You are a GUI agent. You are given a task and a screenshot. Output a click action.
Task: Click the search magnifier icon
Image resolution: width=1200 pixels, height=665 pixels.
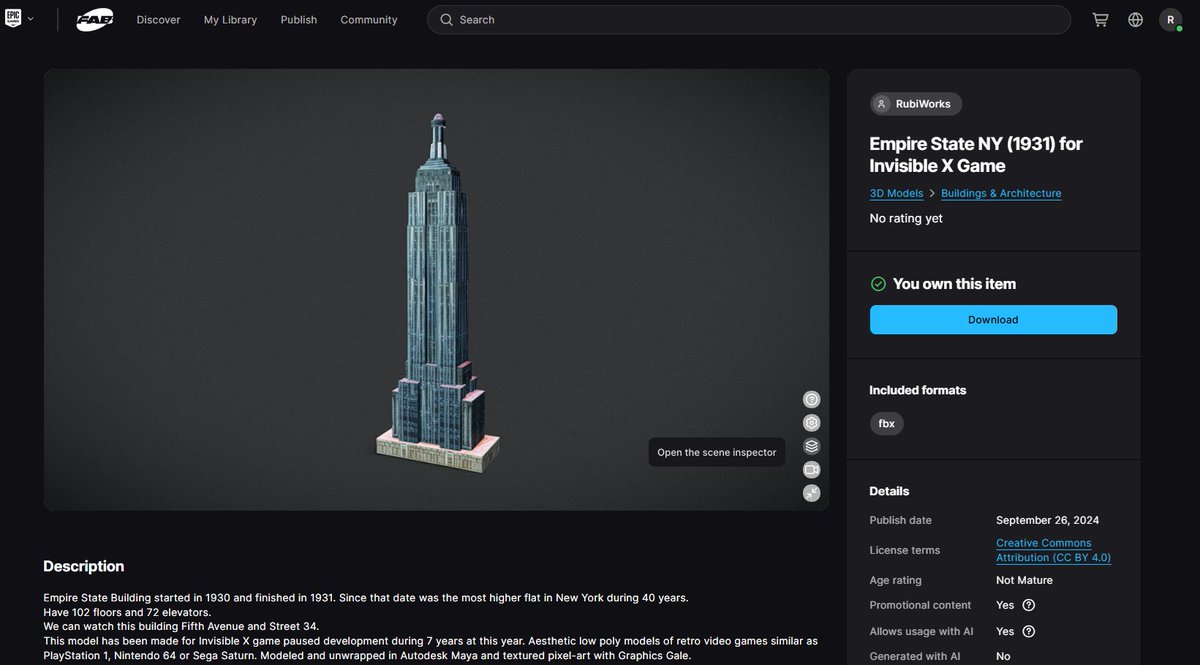click(x=447, y=20)
